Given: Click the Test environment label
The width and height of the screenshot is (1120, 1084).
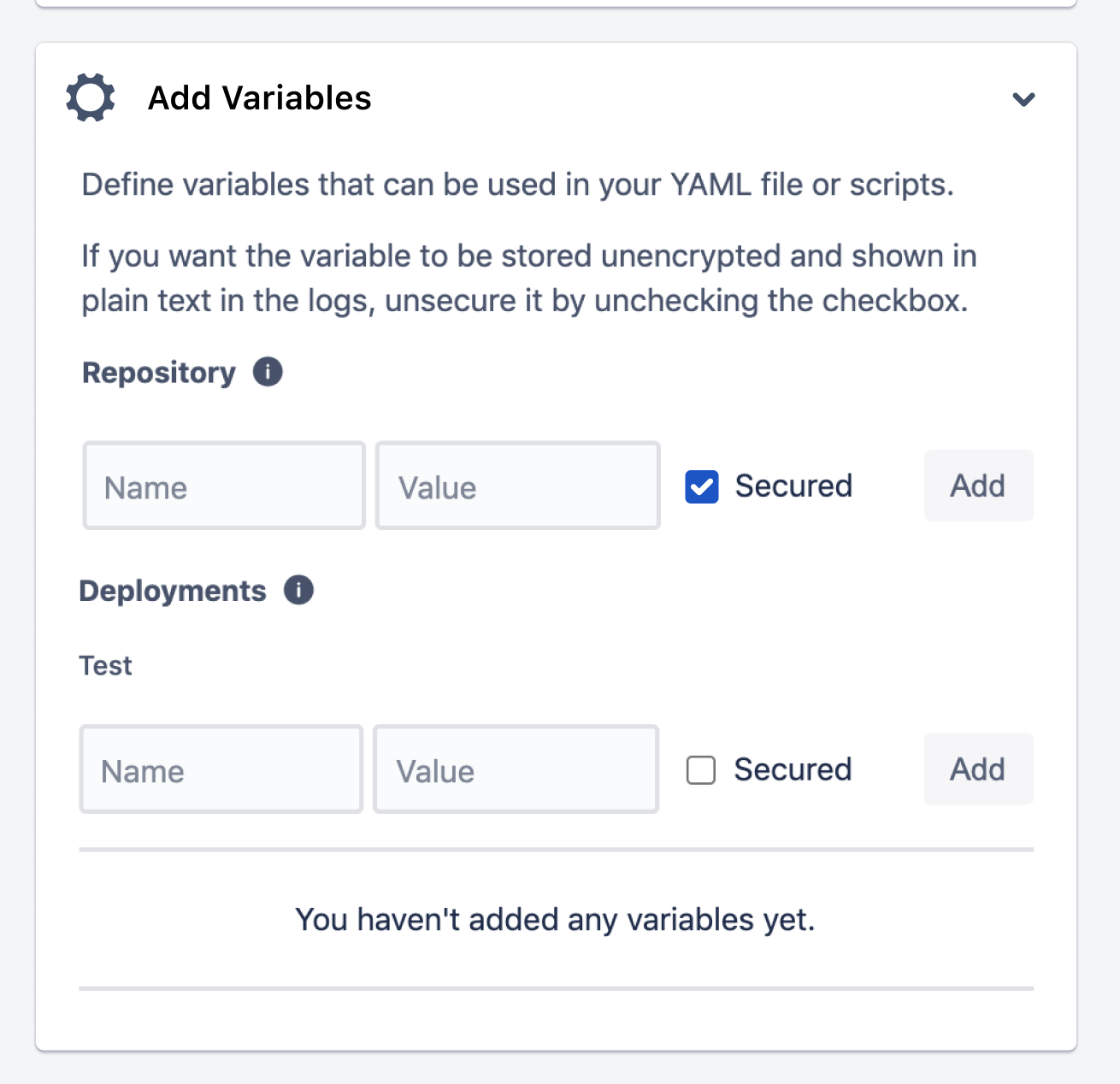Looking at the screenshot, I should tap(106, 666).
